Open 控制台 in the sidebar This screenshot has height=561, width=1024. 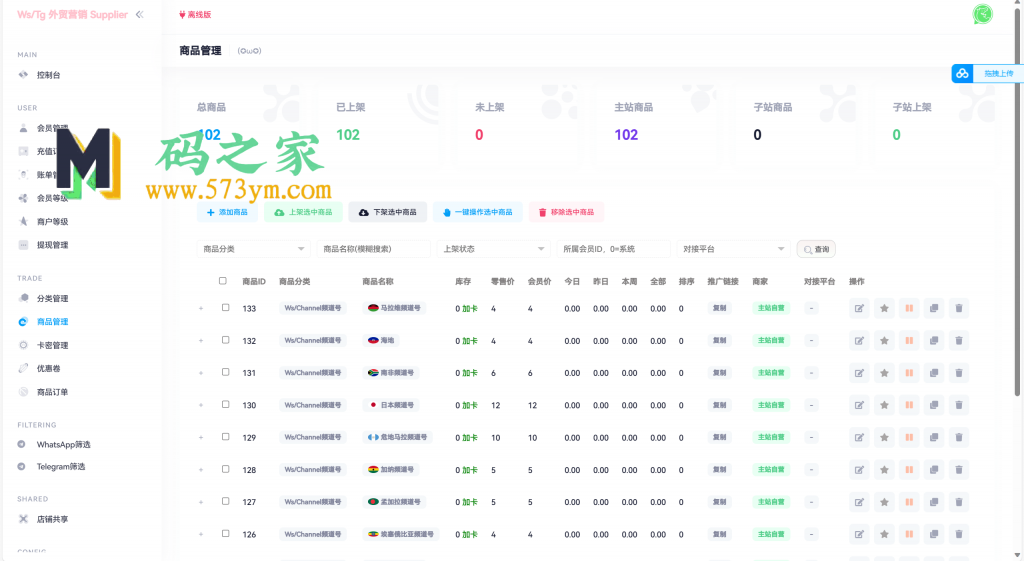pyautogui.click(x=48, y=75)
